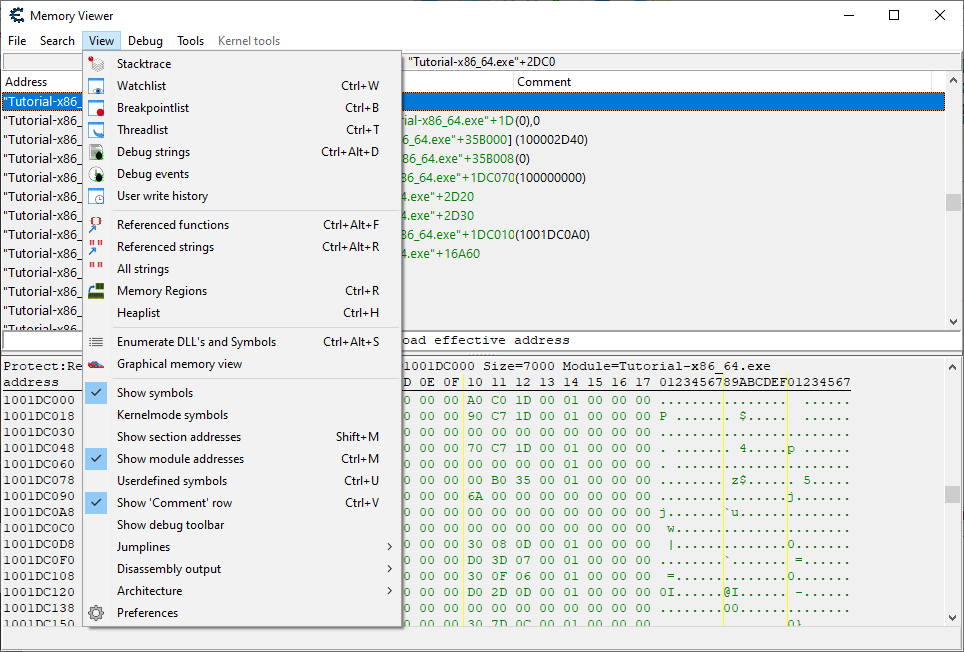Click the Debug strings icon
Screen dimensions: 964x652
(x=97, y=152)
